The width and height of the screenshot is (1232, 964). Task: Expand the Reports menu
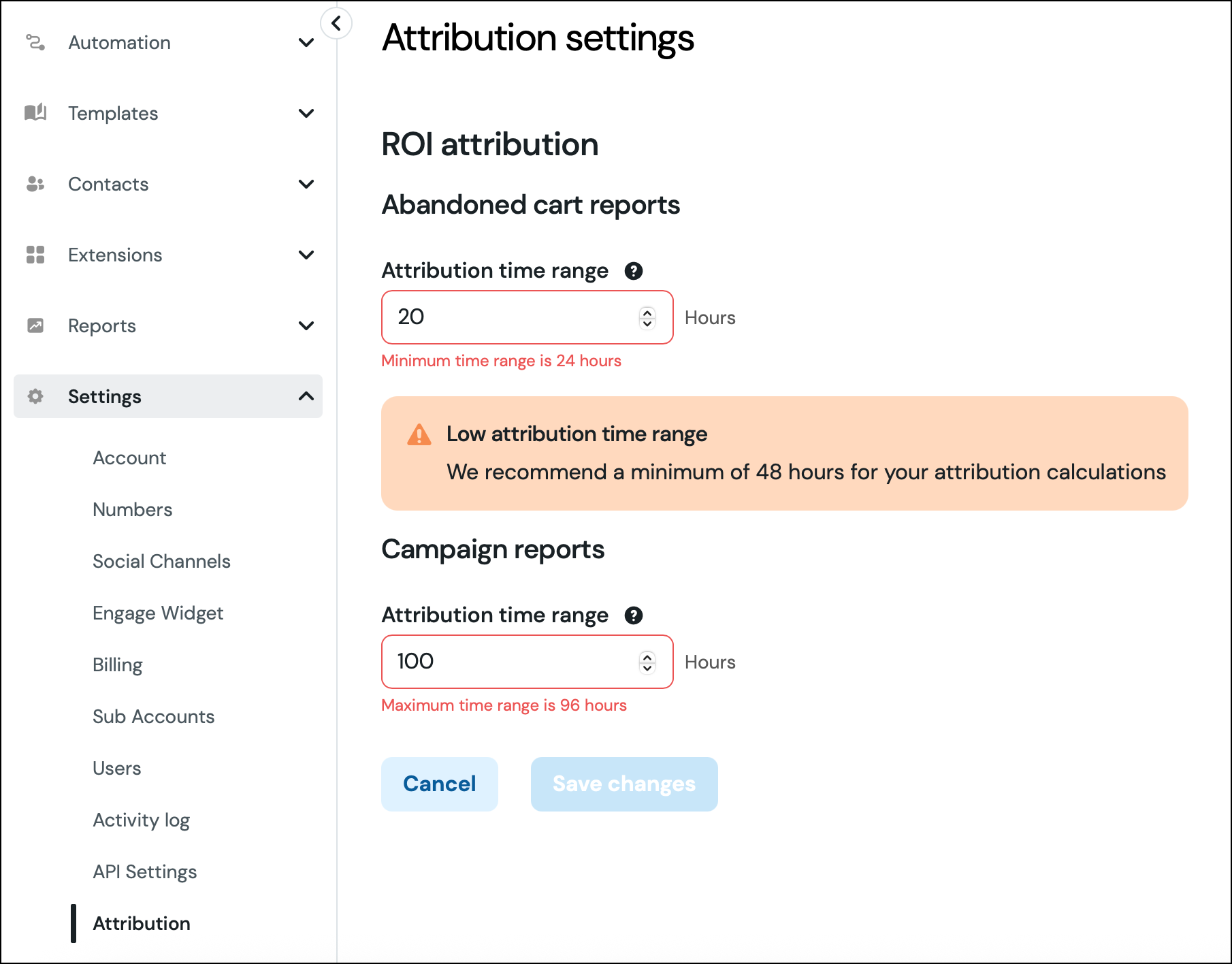(307, 325)
